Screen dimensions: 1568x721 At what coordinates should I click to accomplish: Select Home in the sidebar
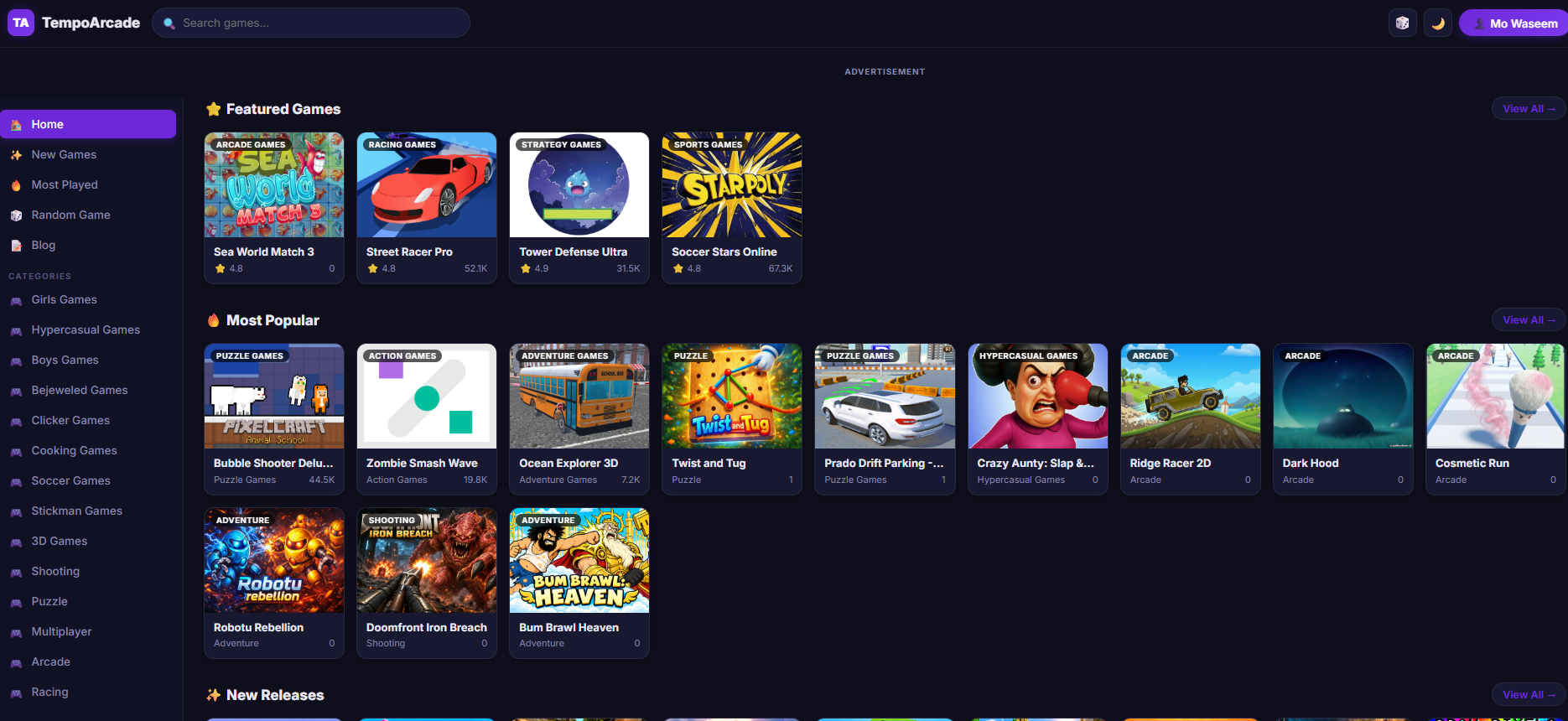pos(88,124)
